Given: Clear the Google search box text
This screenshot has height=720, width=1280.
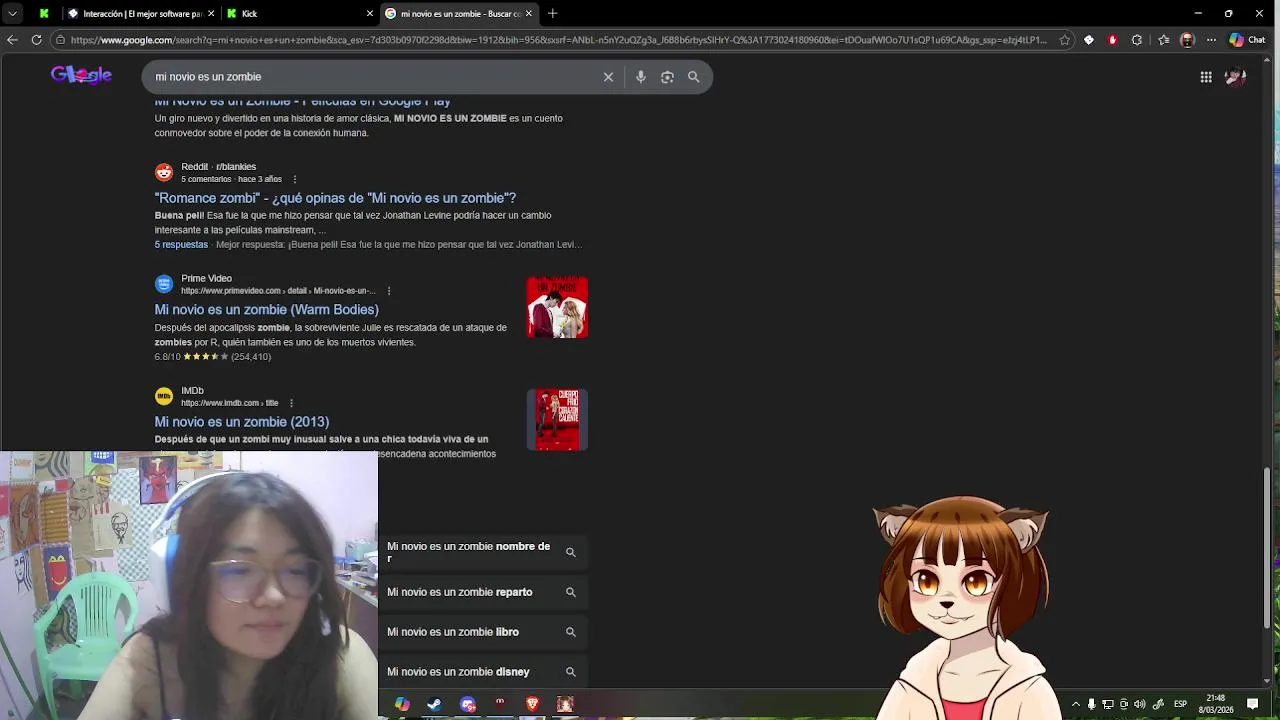Looking at the screenshot, I should point(608,77).
